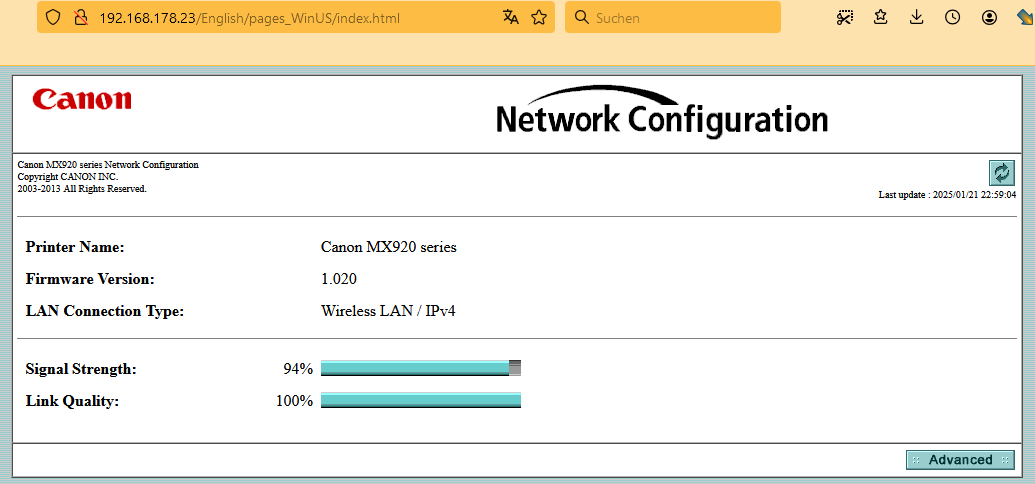Click the shield tracking protection icon
Screen dimensions: 1035x484
click(x=53, y=18)
